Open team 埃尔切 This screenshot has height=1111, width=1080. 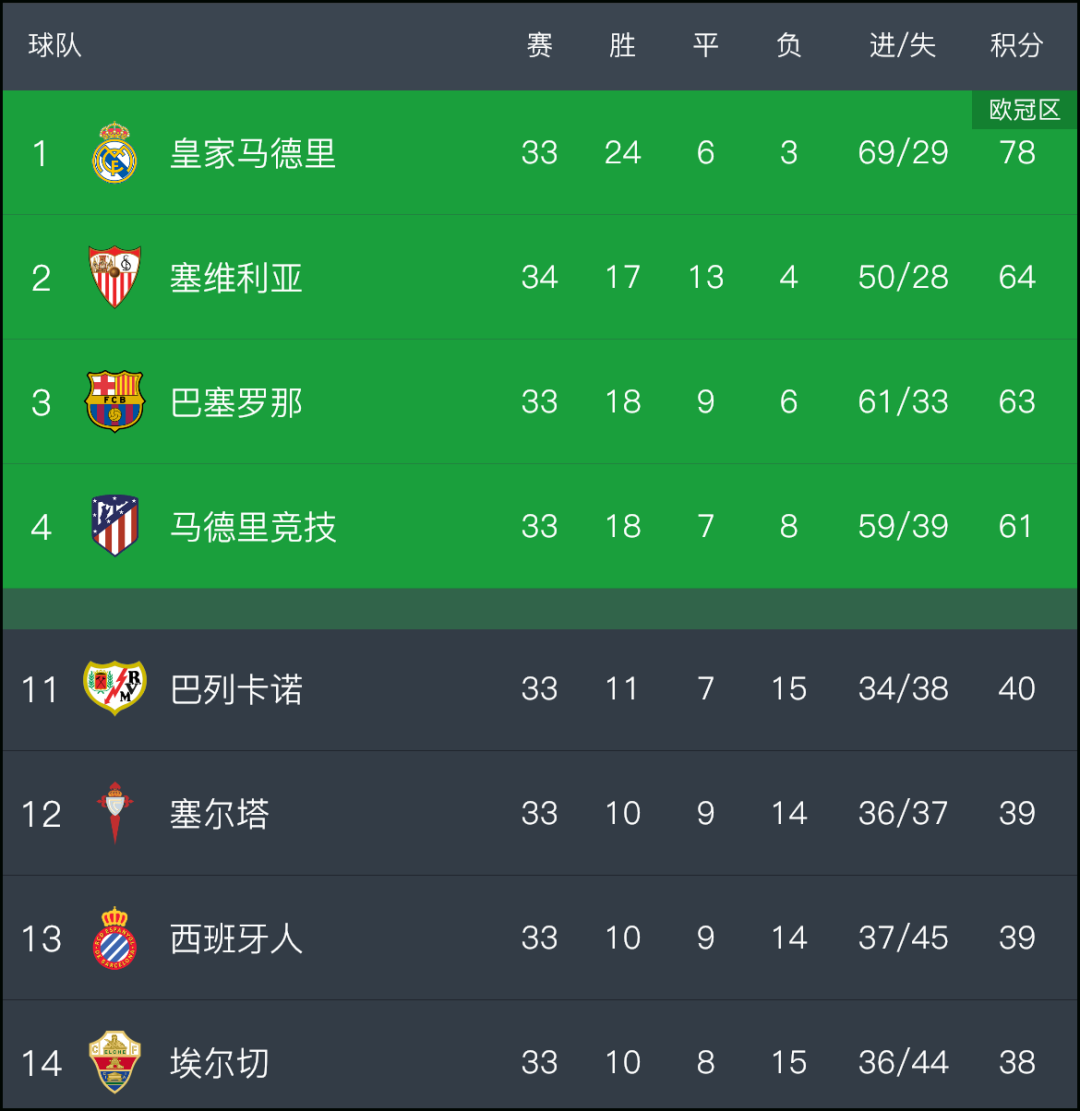(x=219, y=1063)
